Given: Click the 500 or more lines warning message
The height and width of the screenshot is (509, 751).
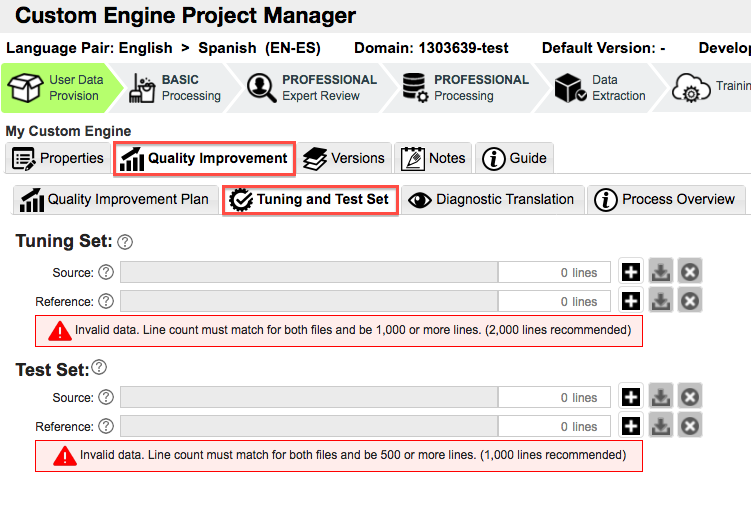Looking at the screenshot, I should coord(339,455).
